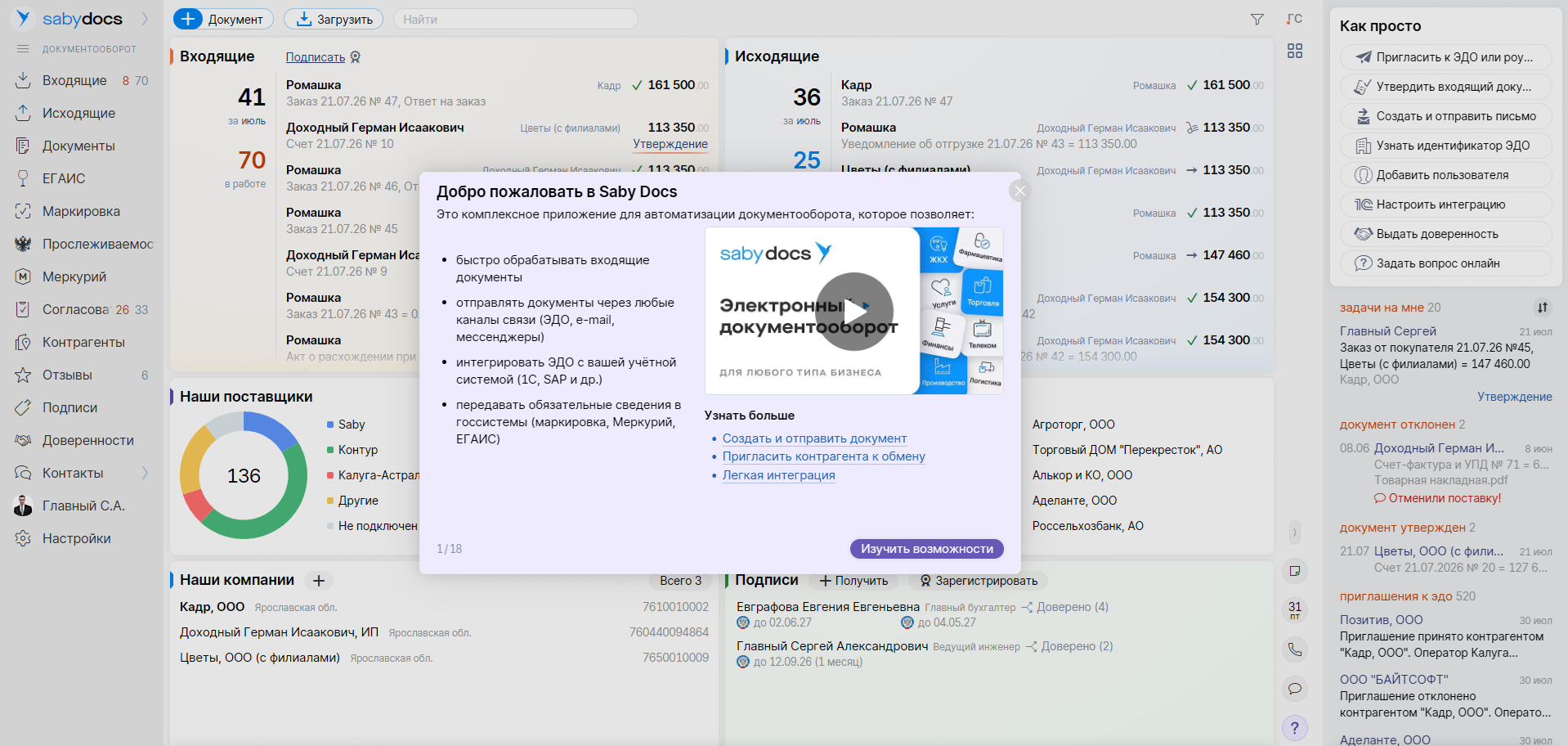Screen dimensions: 1568x746
Task: Open Доверенности in the sidebar
Action: [87, 440]
